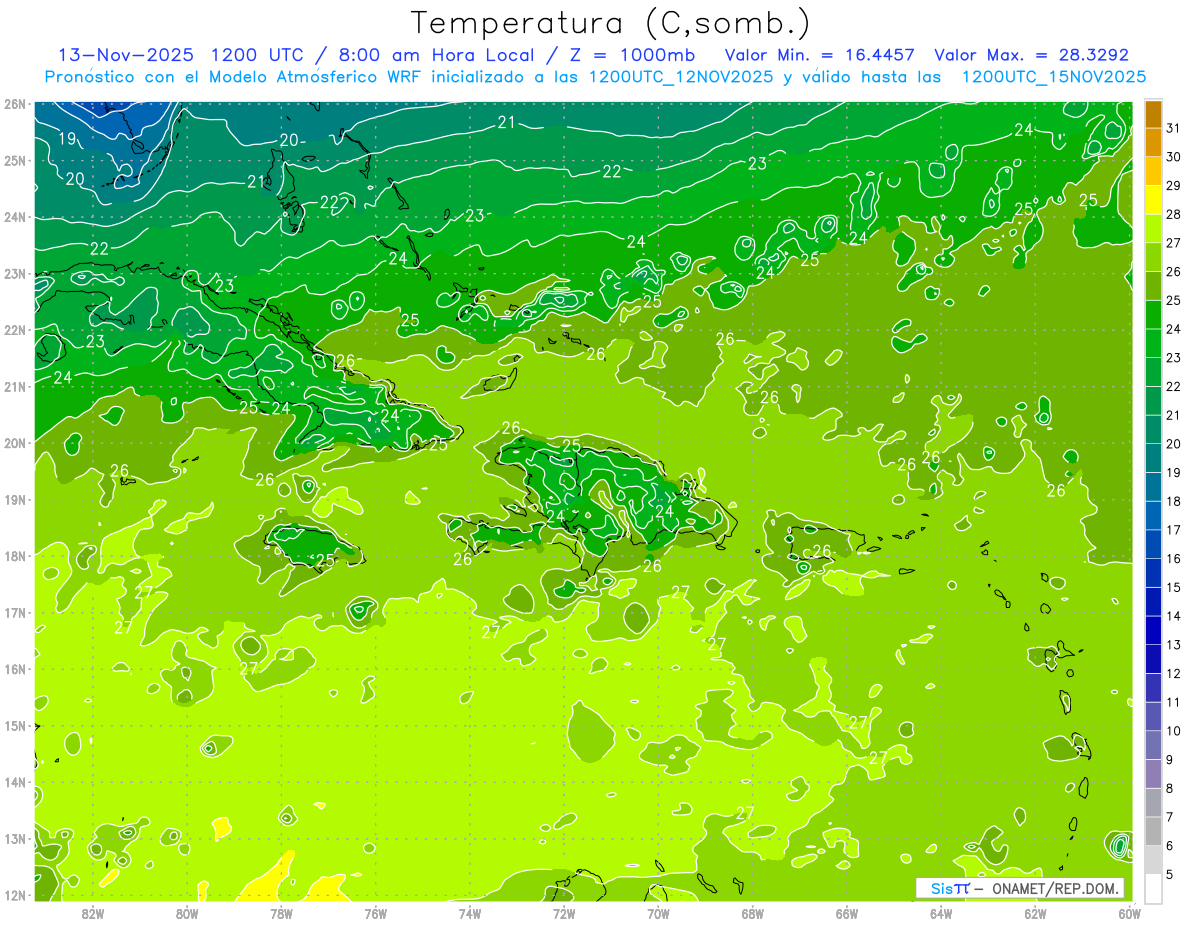This screenshot has height=927, width=1200.
Task: Click the '5' label on the color scale
Action: tap(1170, 875)
